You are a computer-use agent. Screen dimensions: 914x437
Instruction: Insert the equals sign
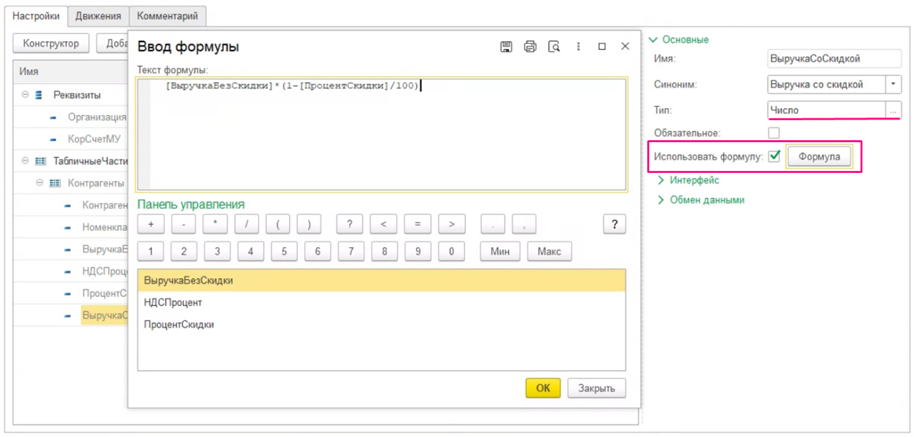point(417,224)
